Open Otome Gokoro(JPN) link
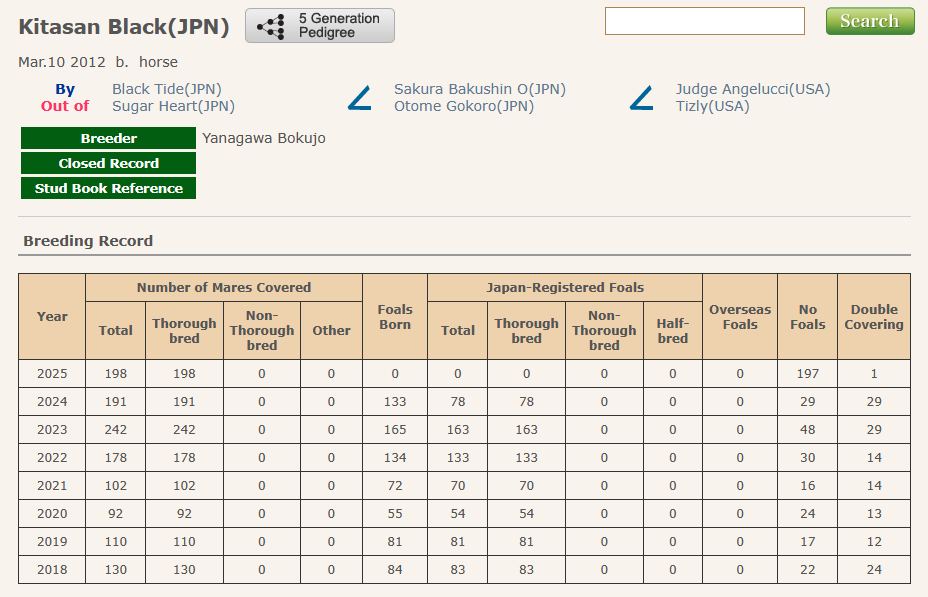Viewport: 928px width, 597px height. coord(464,106)
